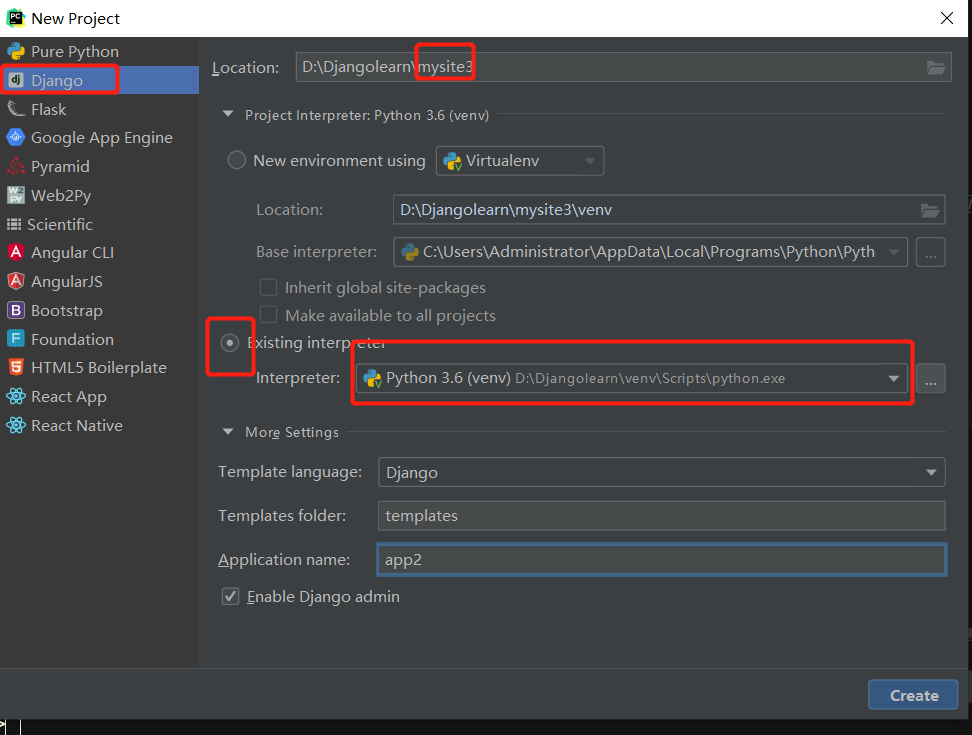Viewport: 972px width, 735px height.
Task: Select the React Native atom icon
Action: click(x=16, y=425)
